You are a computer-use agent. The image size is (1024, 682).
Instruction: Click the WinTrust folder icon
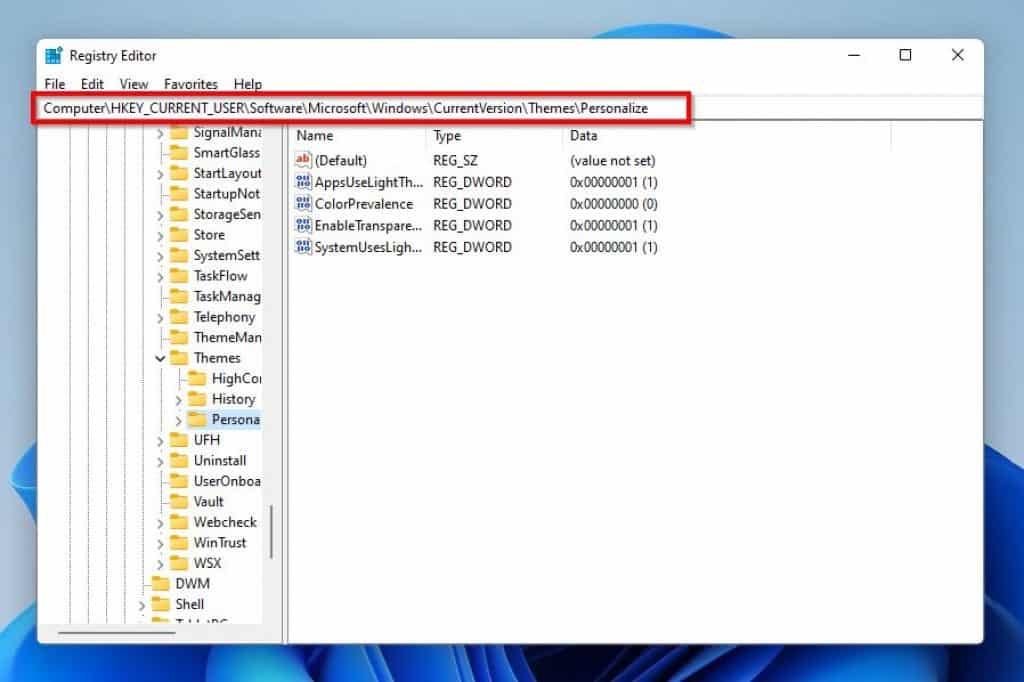[x=179, y=542]
